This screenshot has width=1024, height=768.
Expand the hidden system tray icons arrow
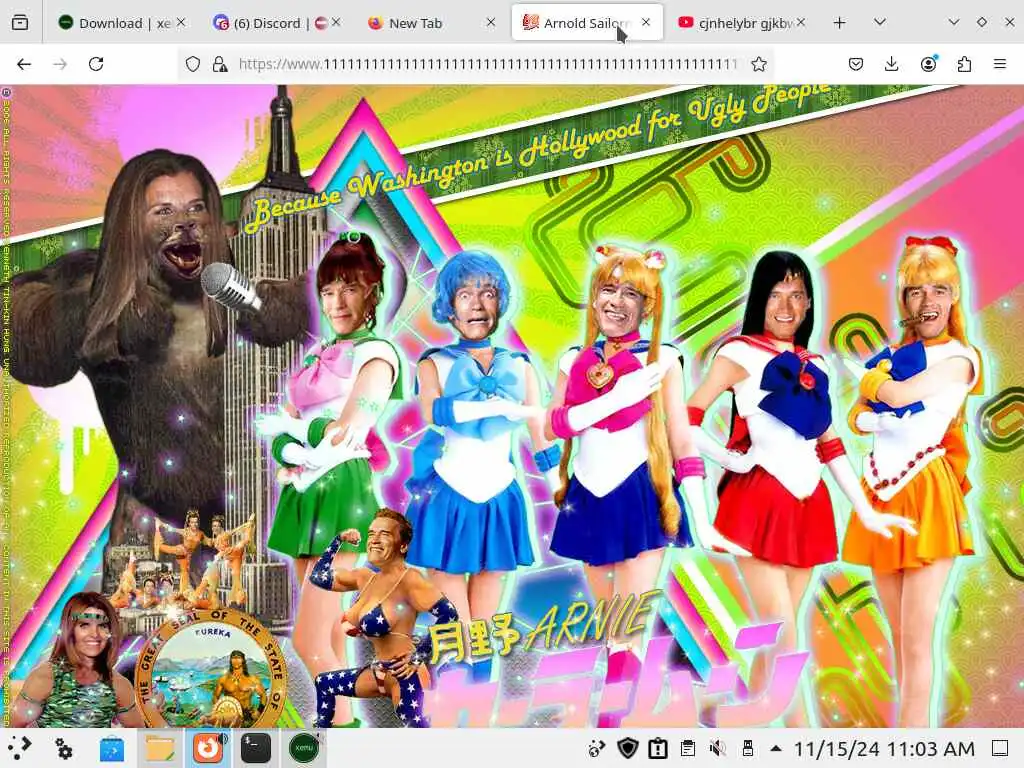775,748
